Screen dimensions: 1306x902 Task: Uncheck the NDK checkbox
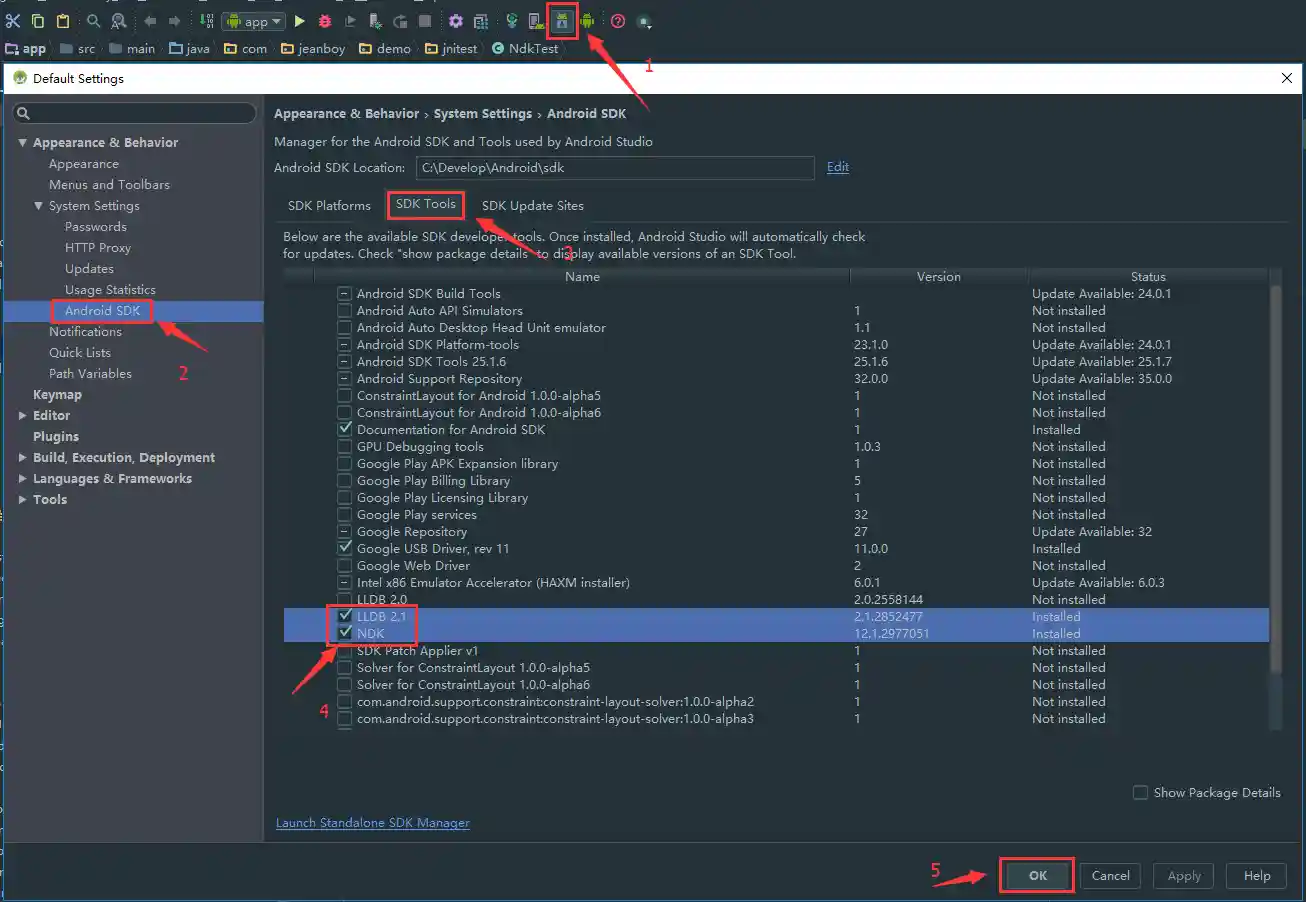(345, 634)
